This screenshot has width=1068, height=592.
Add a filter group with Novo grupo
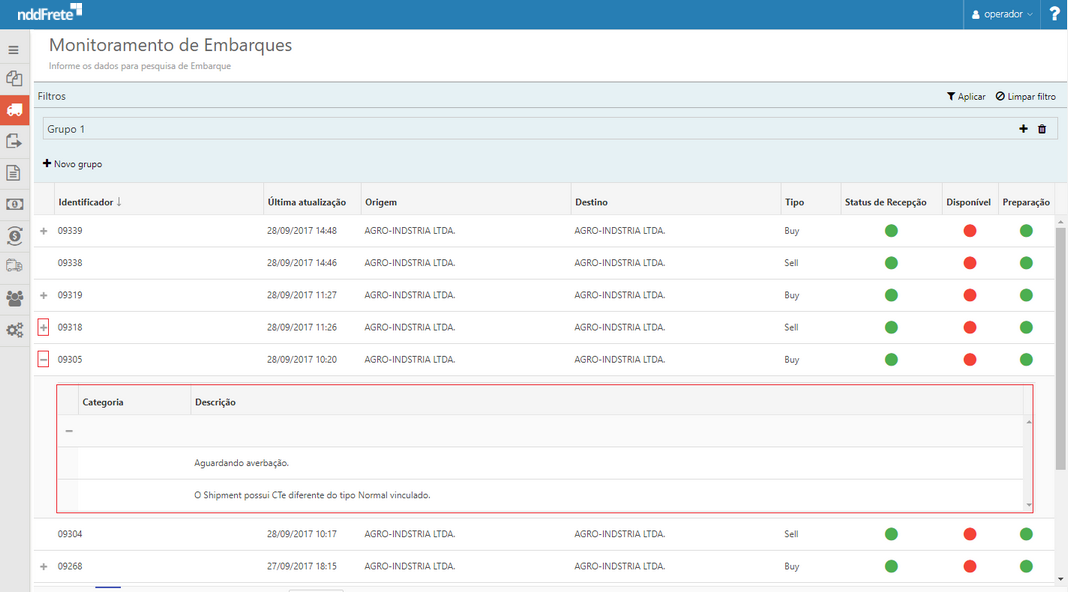tap(72, 164)
